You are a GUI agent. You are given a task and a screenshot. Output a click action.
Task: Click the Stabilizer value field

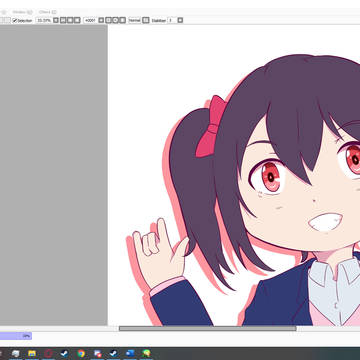172,20
